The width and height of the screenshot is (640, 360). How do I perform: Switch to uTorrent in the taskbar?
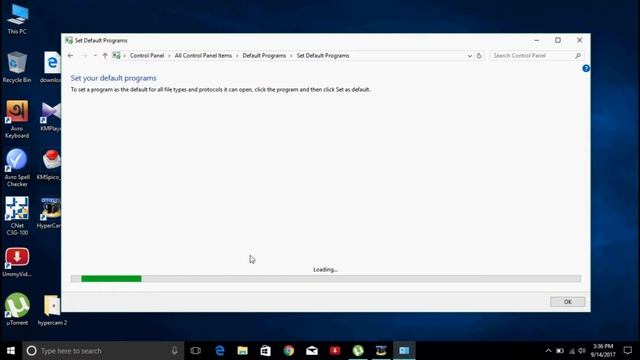point(358,351)
